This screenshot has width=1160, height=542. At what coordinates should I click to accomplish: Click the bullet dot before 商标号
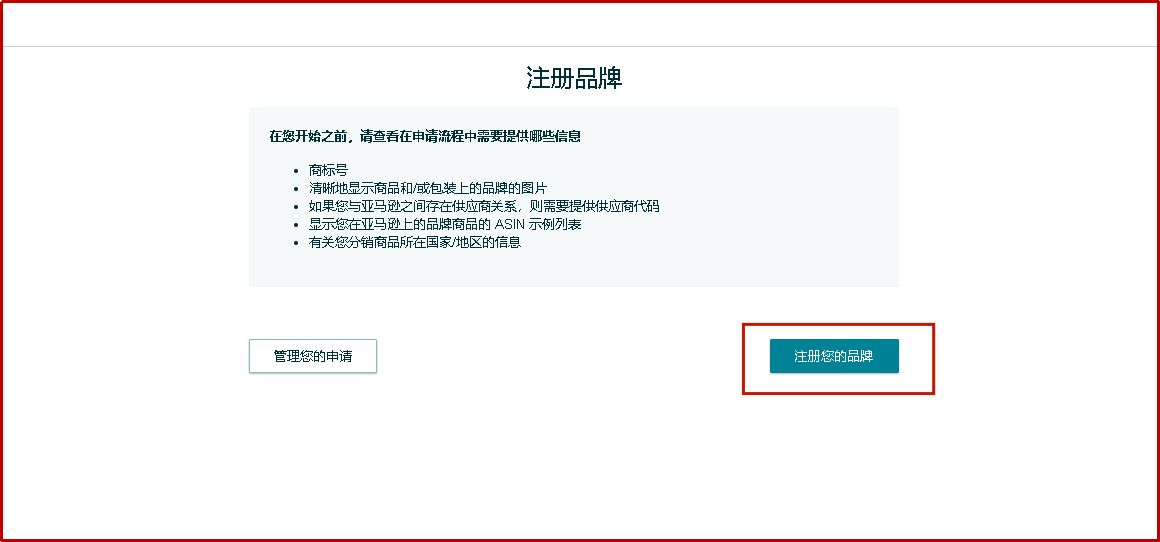296,171
